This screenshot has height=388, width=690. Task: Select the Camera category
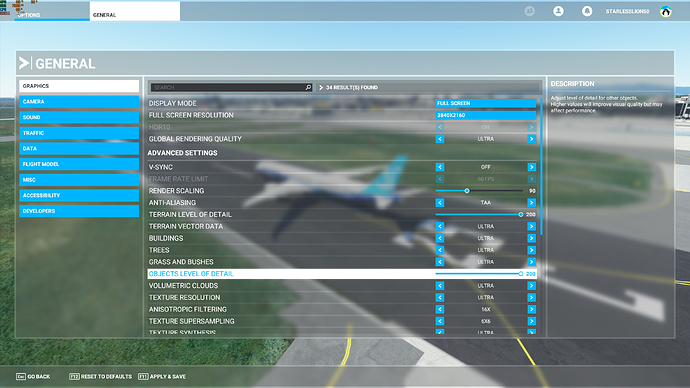[x=79, y=102]
